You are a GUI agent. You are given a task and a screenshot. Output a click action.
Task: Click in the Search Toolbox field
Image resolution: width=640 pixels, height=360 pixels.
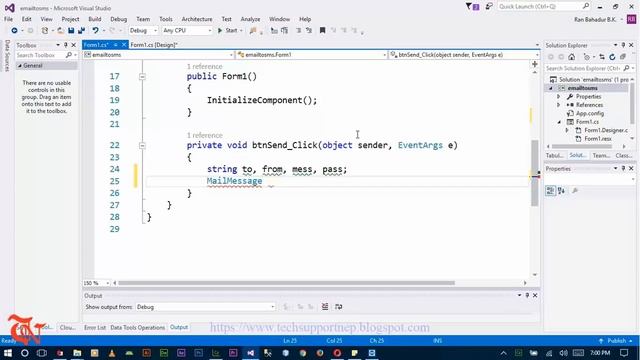[41, 55]
